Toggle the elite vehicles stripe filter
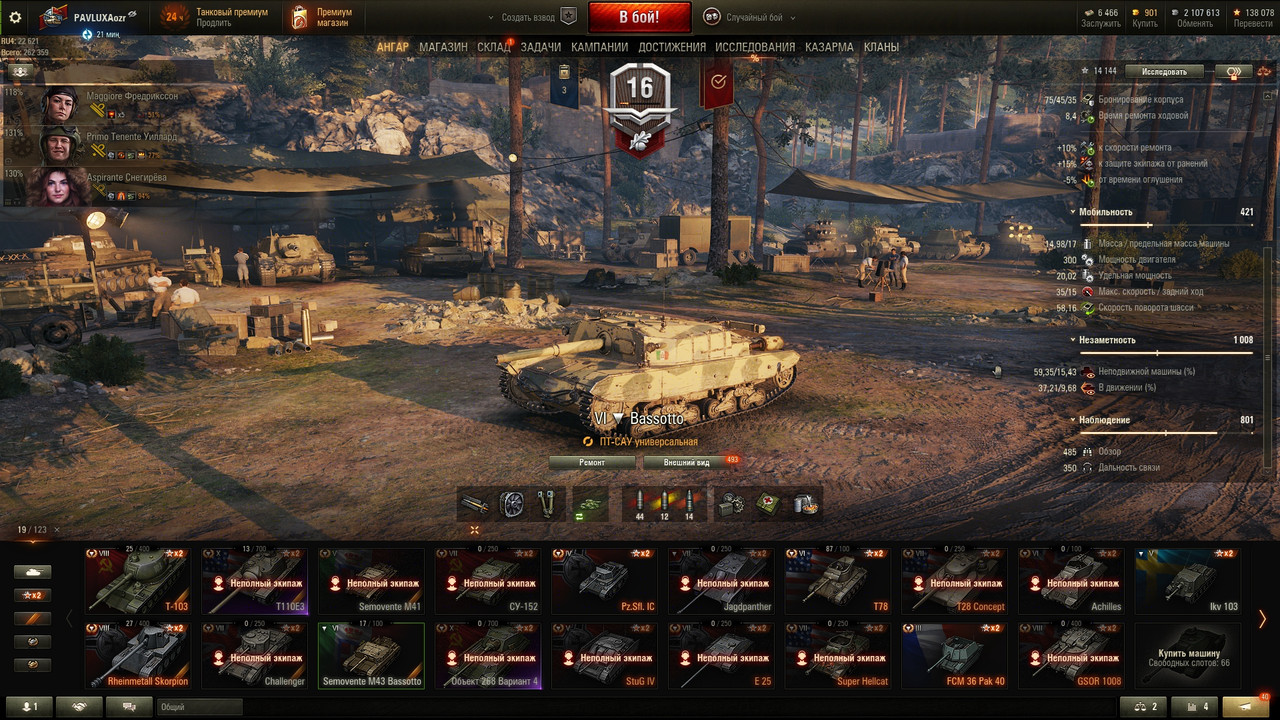 [x=32, y=618]
